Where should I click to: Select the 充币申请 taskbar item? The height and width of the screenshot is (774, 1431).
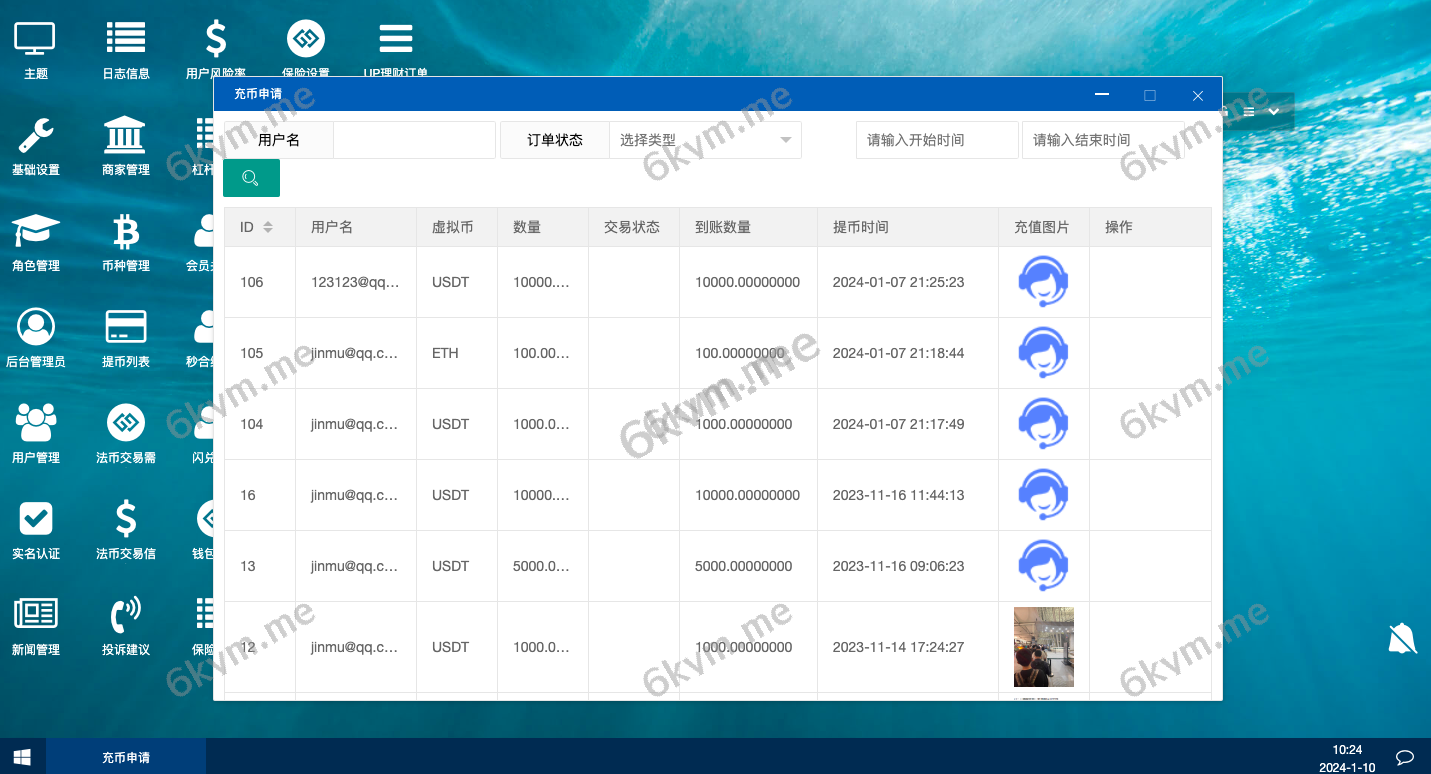(x=125, y=757)
